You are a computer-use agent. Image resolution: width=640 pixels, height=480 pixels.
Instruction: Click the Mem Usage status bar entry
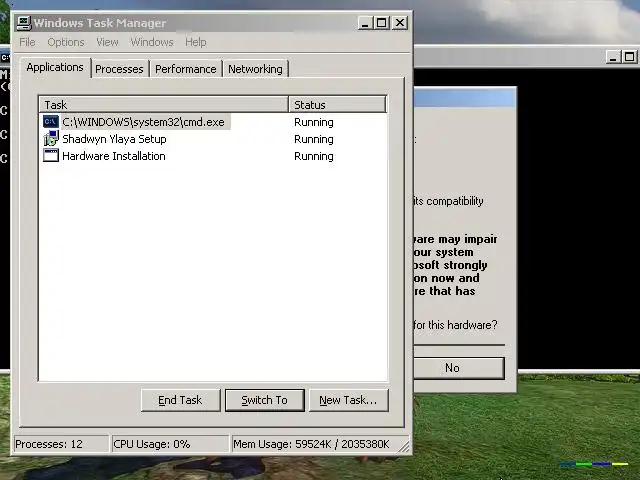pyautogui.click(x=316, y=444)
